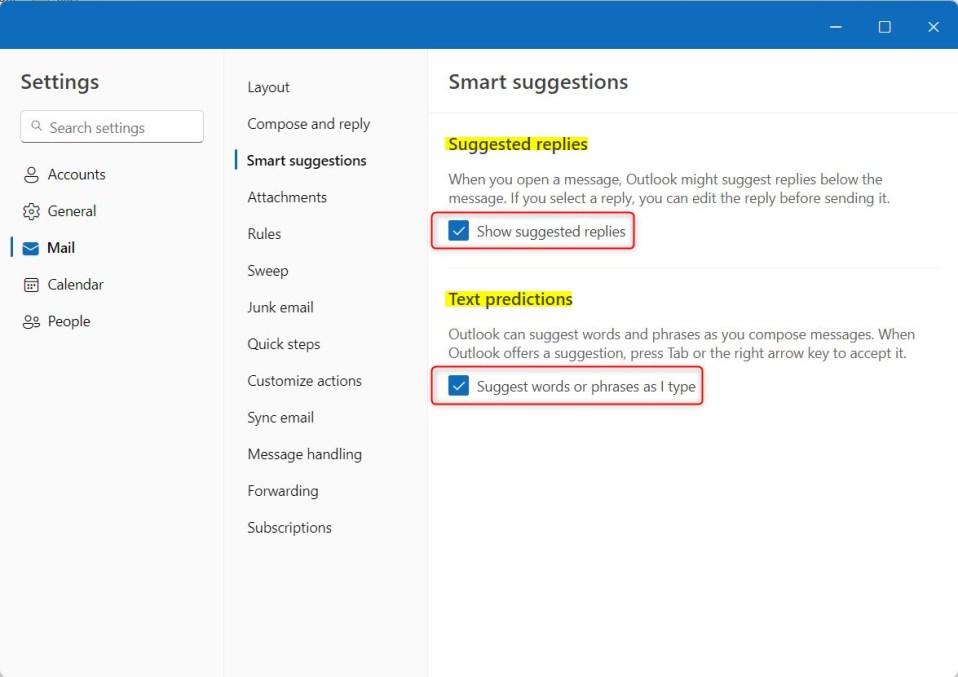This screenshot has width=958, height=677.
Task: Click the Mail envelope icon
Action: [x=31, y=248]
